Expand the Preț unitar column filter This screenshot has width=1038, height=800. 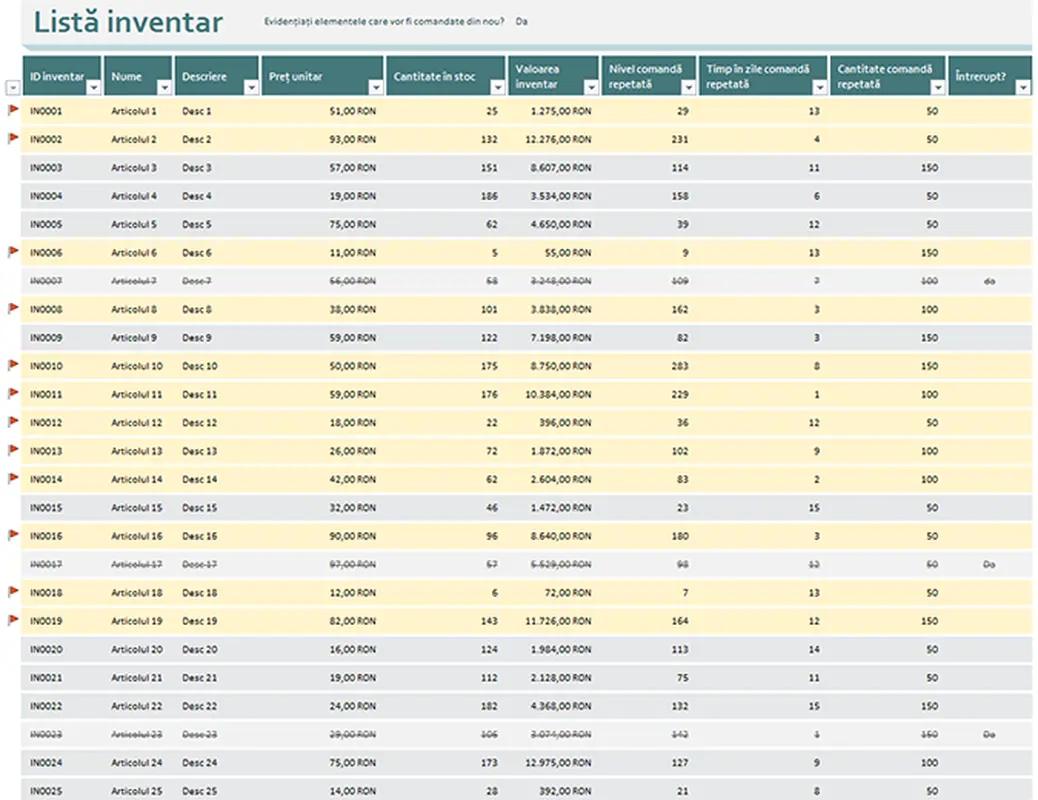coord(374,88)
